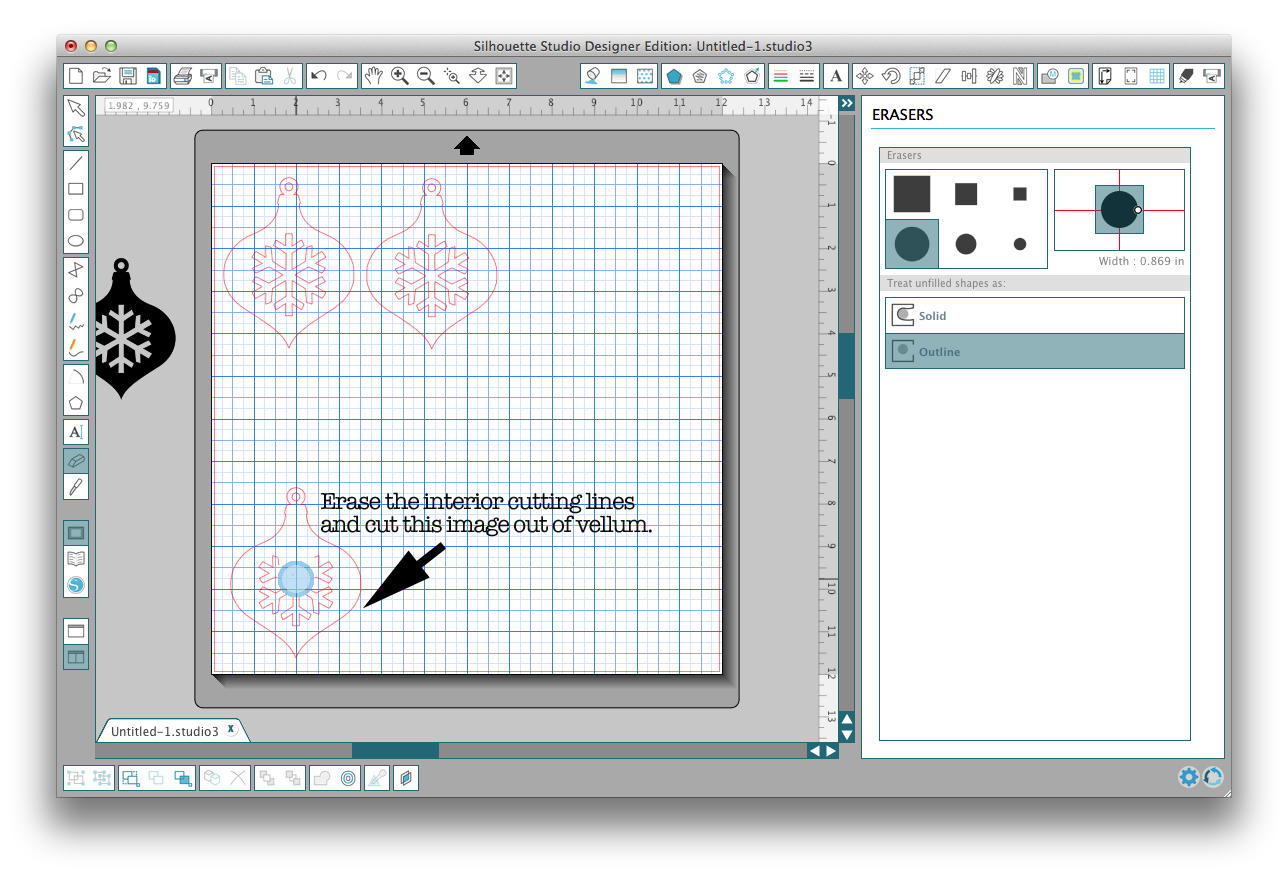The height and width of the screenshot is (876, 1288).
Task: Select the Pan hand tool in top toolbar
Action: [x=374, y=76]
